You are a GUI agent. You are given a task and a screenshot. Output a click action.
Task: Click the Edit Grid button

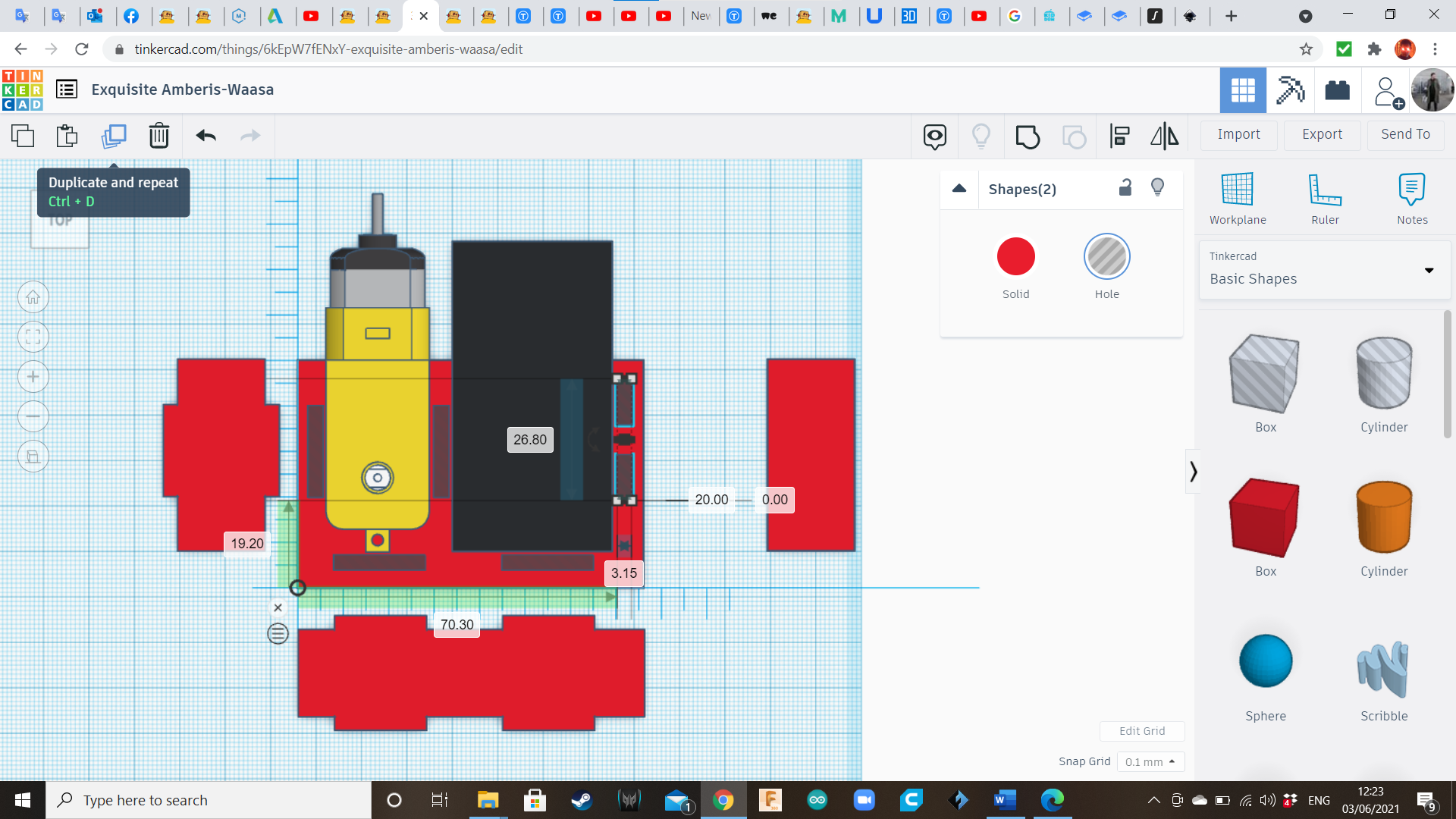(x=1141, y=731)
